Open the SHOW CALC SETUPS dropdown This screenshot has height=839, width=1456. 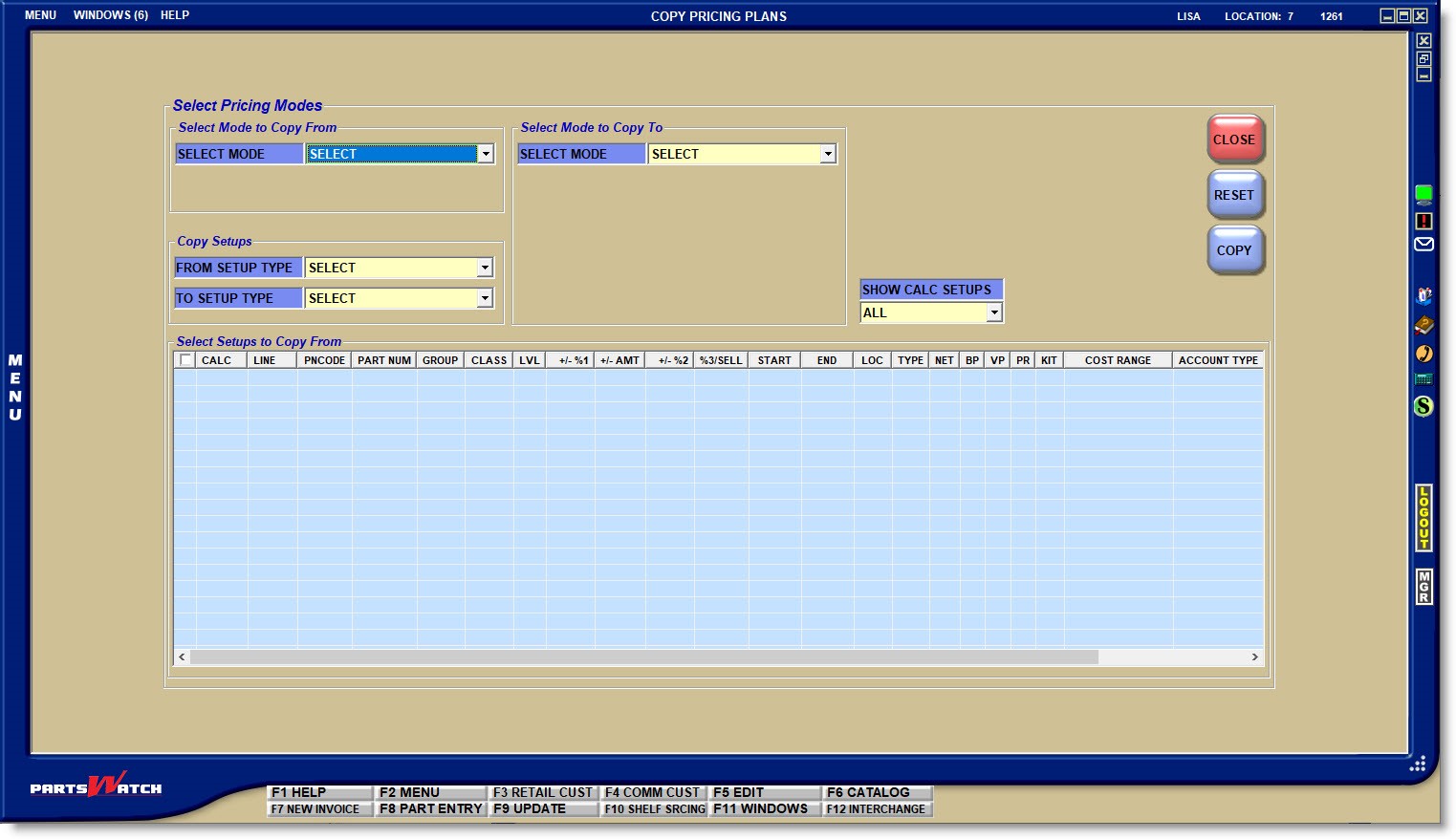(x=994, y=312)
